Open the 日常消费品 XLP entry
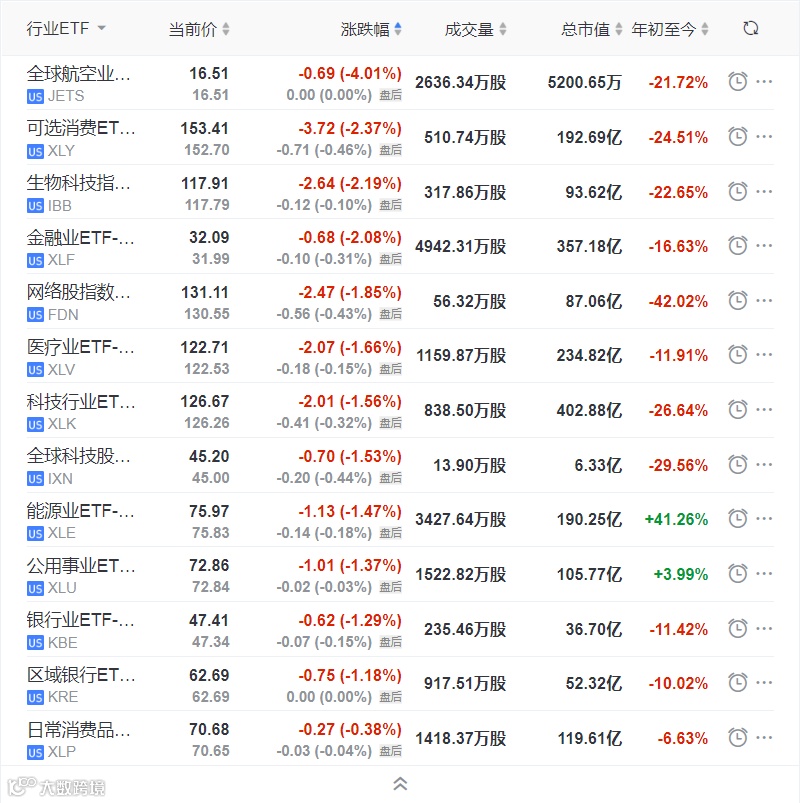Viewport: 800px width, 803px height. pos(79,739)
